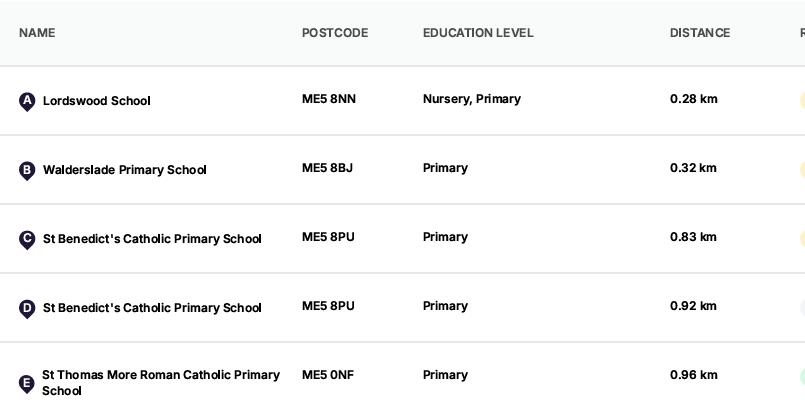The width and height of the screenshot is (805, 416).
Task: Click the 0.96 km distance value
Action: tap(694, 375)
